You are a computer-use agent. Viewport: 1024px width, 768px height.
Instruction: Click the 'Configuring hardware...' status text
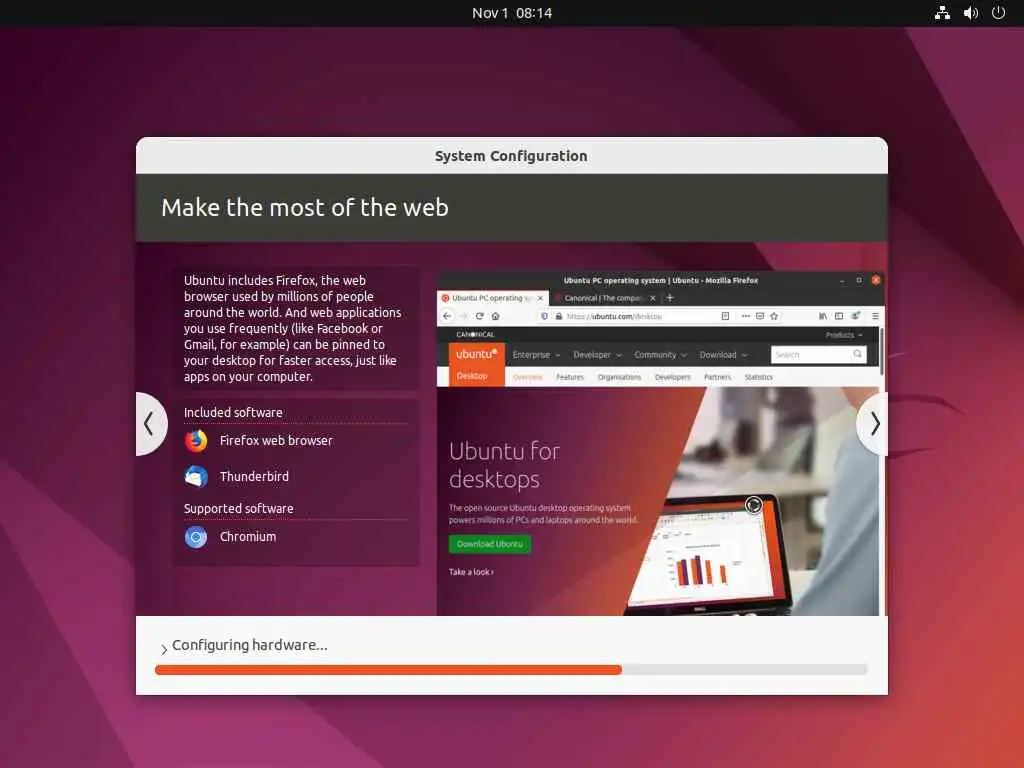point(250,645)
